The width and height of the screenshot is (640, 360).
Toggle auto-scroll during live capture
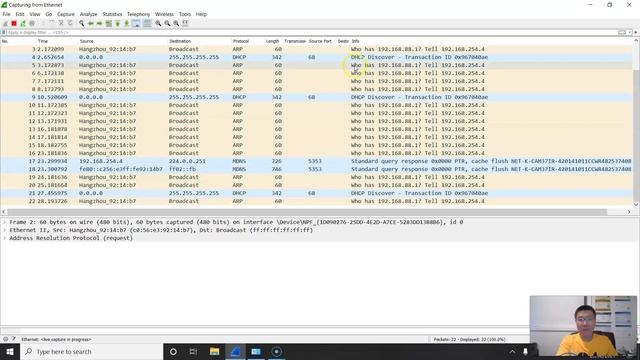click(x=136, y=24)
